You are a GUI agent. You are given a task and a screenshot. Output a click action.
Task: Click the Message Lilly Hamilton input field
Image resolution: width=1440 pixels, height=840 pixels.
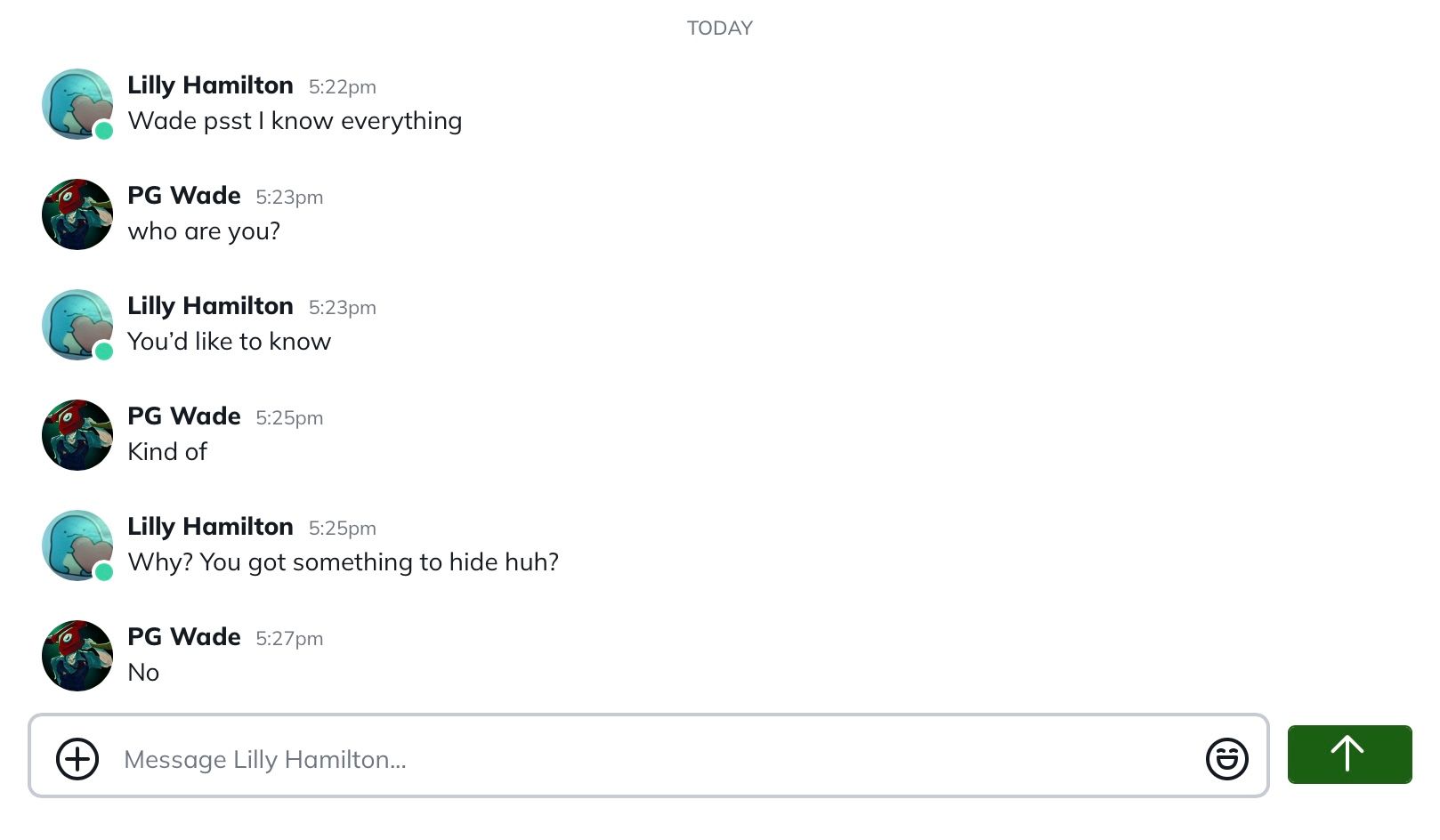(x=649, y=755)
